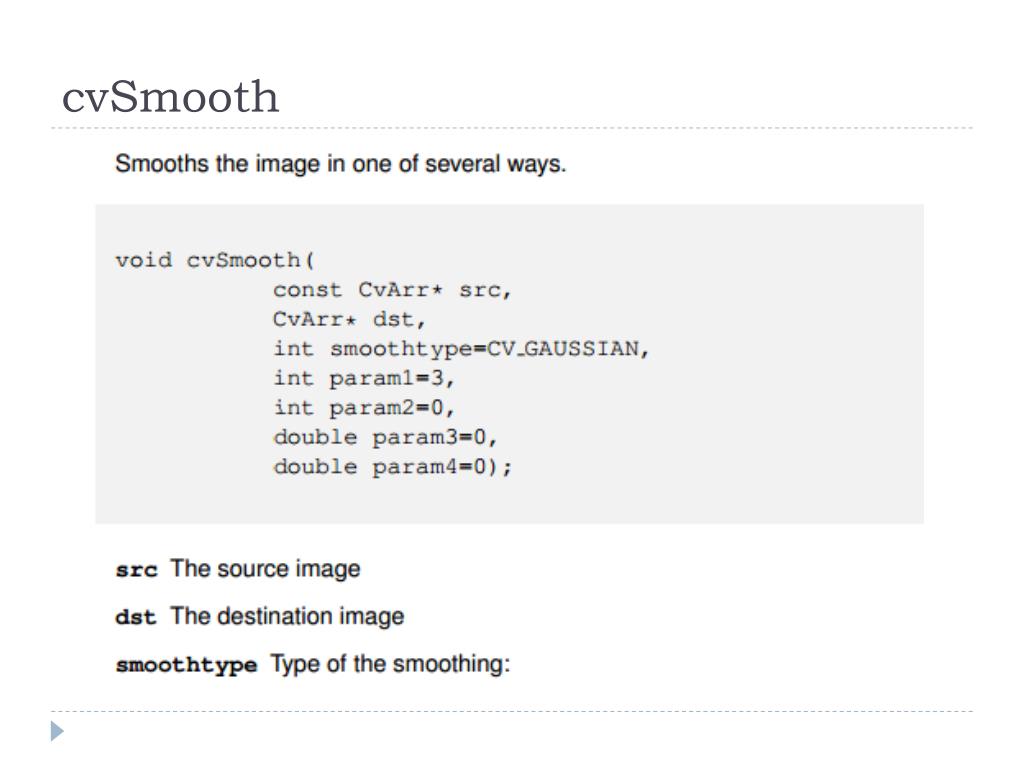Click the 'const CvArr* src,' parameter line
Viewport: 1024px width, 768px height.
tap(392, 289)
